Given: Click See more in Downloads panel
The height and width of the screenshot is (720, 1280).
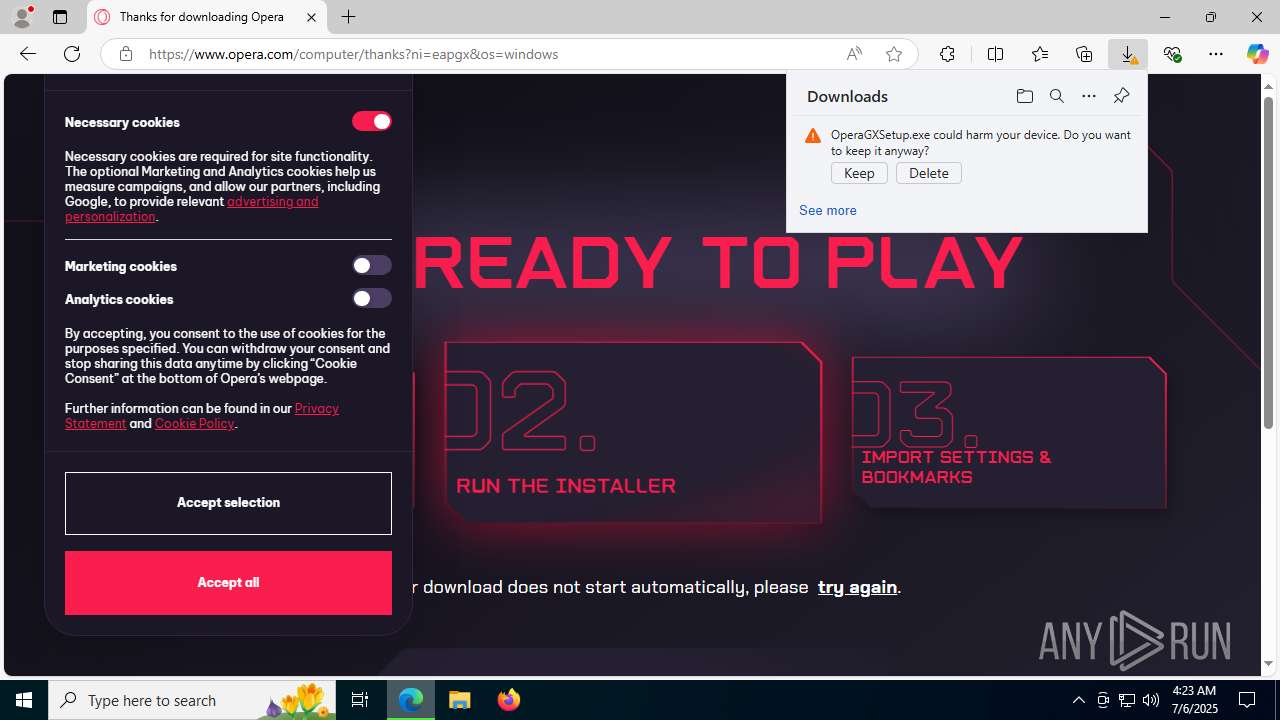Looking at the screenshot, I should (x=828, y=210).
